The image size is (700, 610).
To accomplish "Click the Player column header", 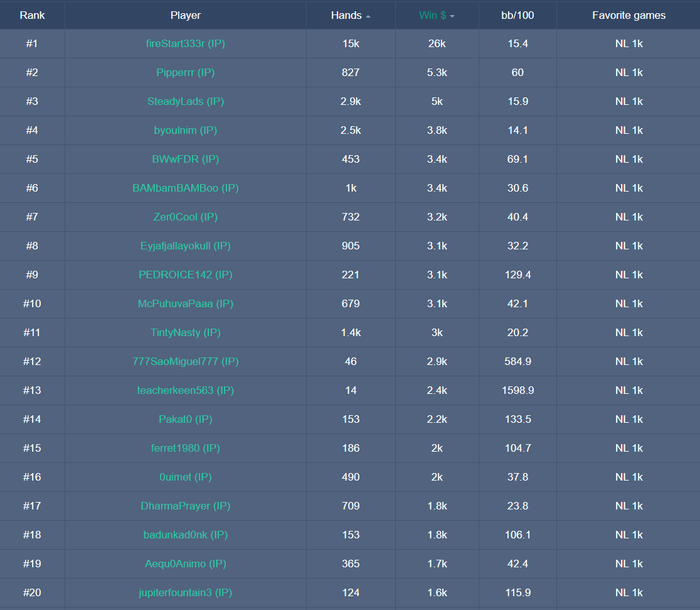I will coord(185,16).
